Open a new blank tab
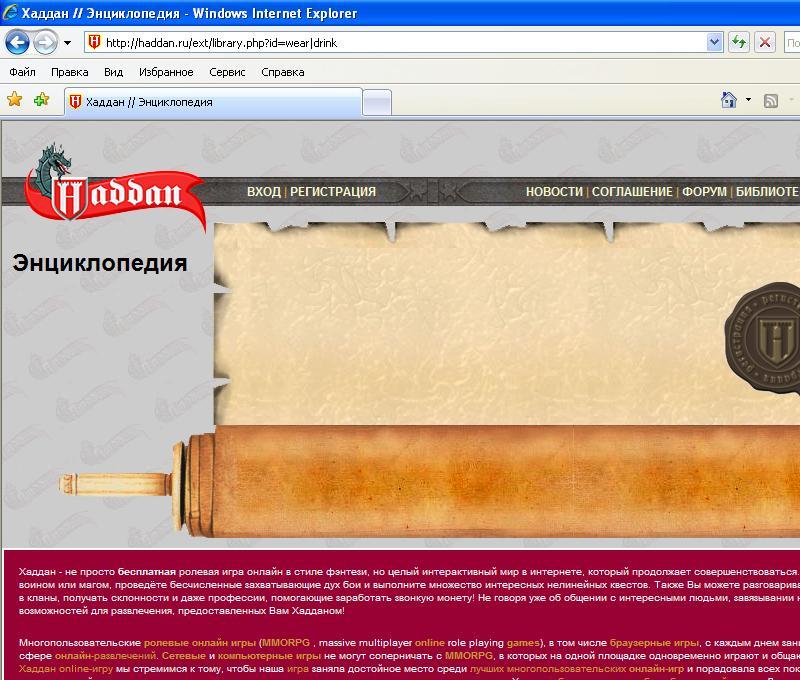Image resolution: width=800 pixels, height=680 pixels. coord(377,103)
